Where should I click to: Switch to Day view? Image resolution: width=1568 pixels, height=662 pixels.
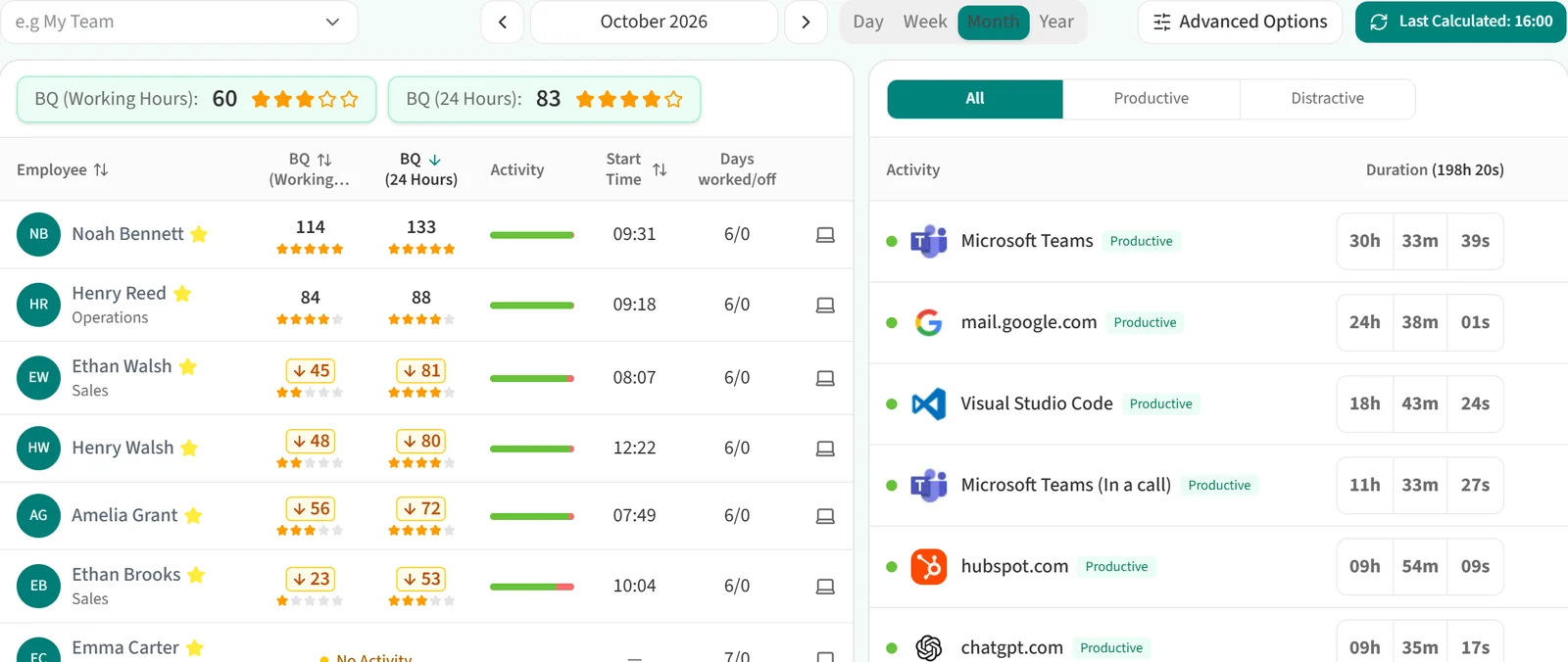coord(868,22)
